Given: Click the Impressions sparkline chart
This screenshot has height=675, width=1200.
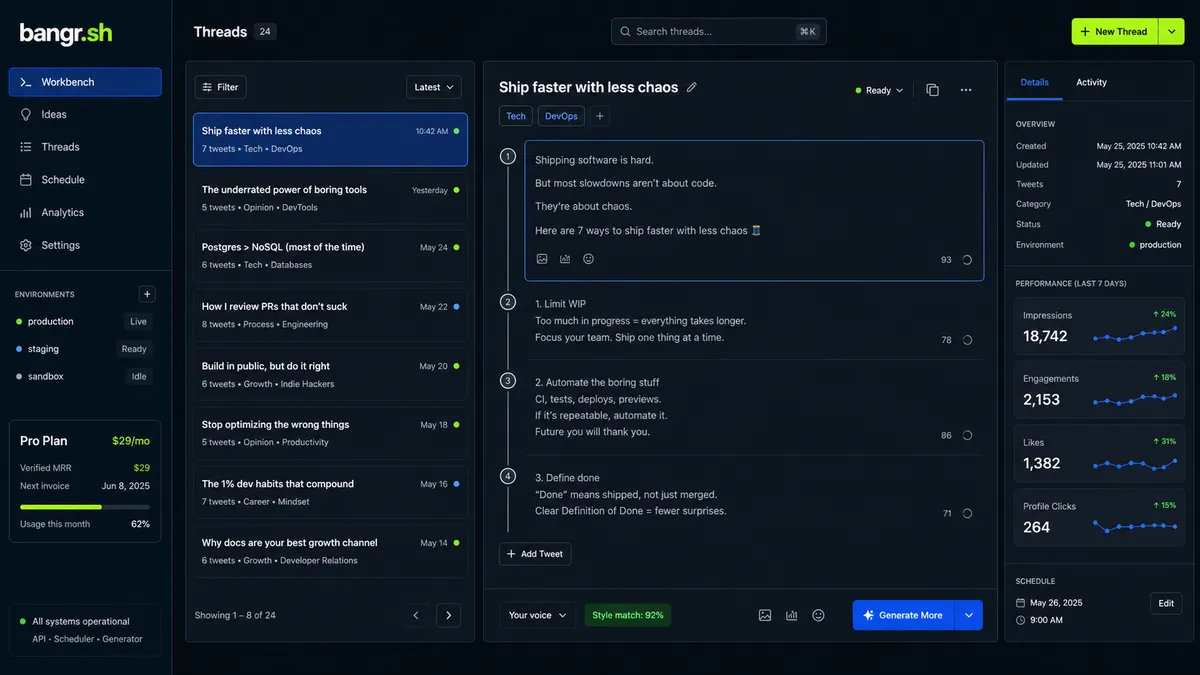Looking at the screenshot, I should tap(1135, 334).
